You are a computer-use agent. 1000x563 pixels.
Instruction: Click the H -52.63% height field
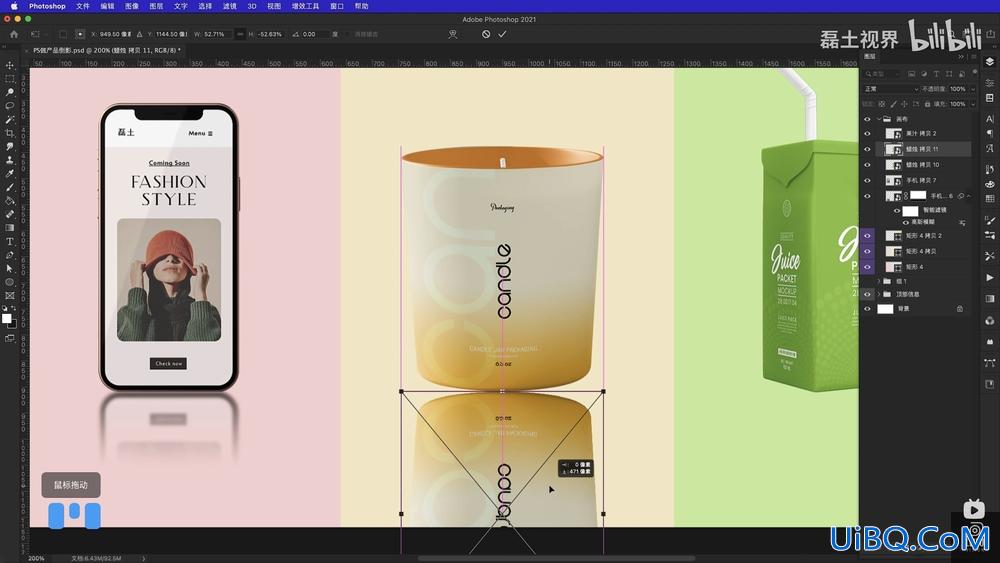click(270, 34)
